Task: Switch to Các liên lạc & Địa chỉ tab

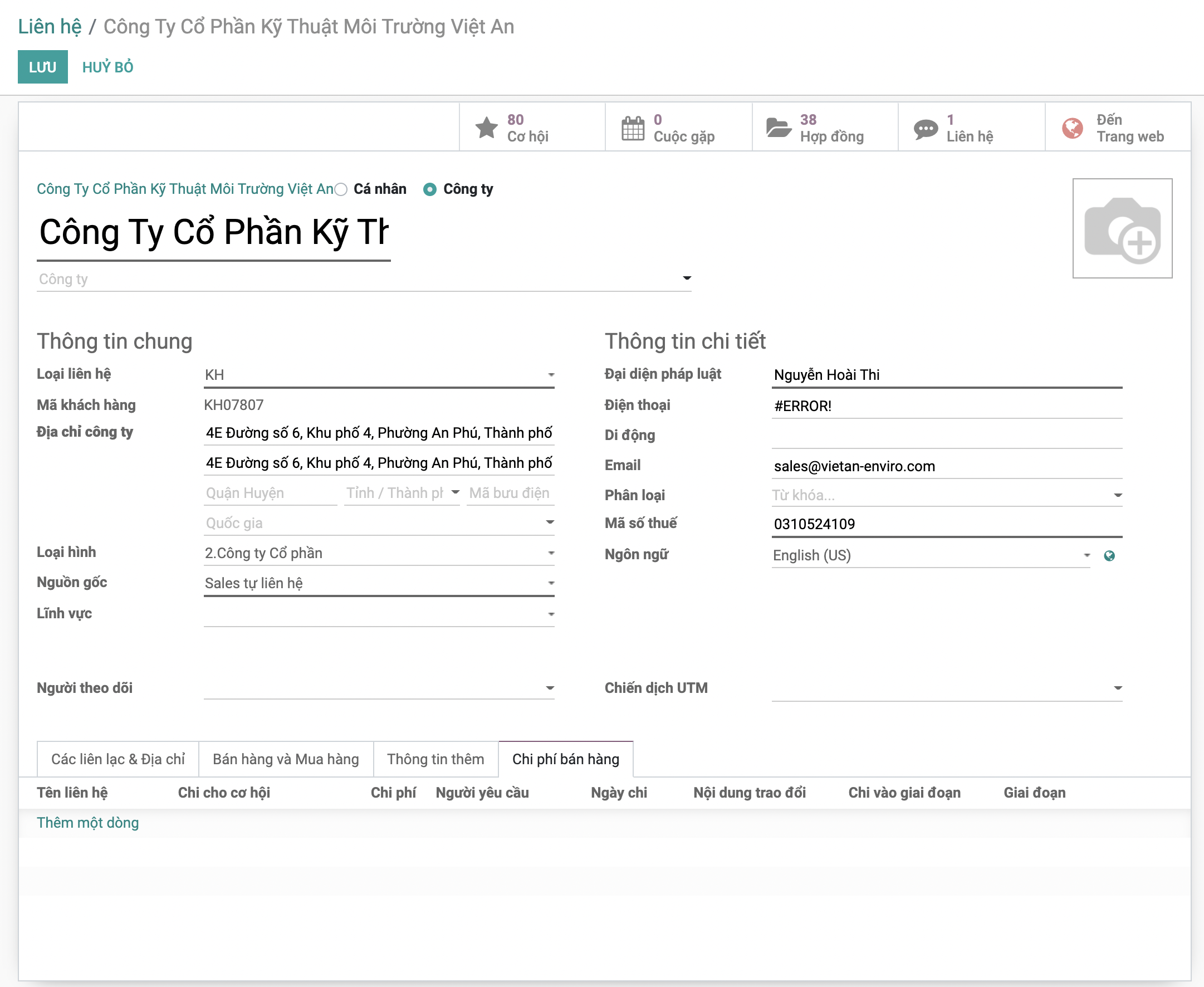Action: tap(118, 759)
